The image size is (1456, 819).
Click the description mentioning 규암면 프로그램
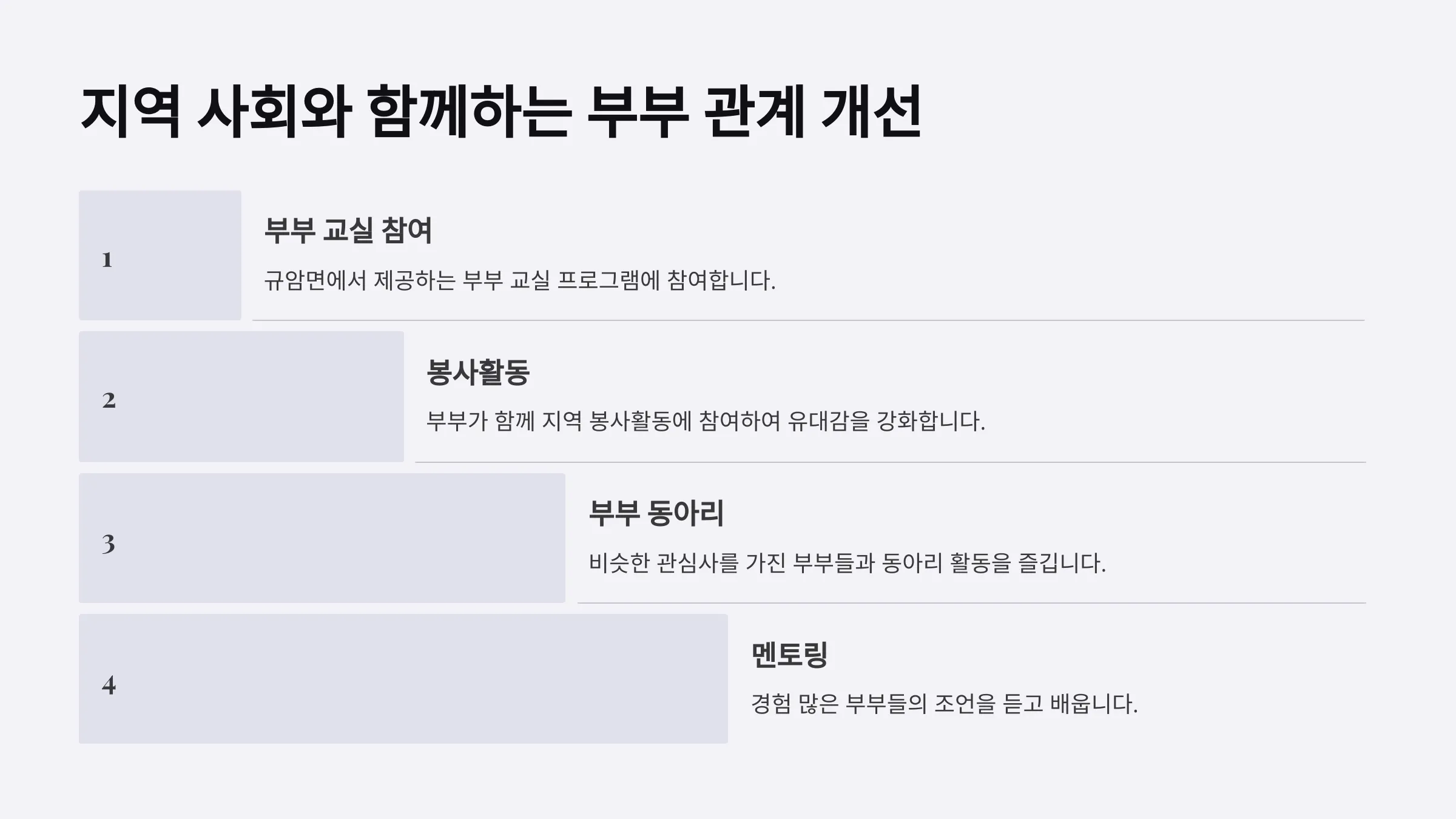tap(520, 280)
